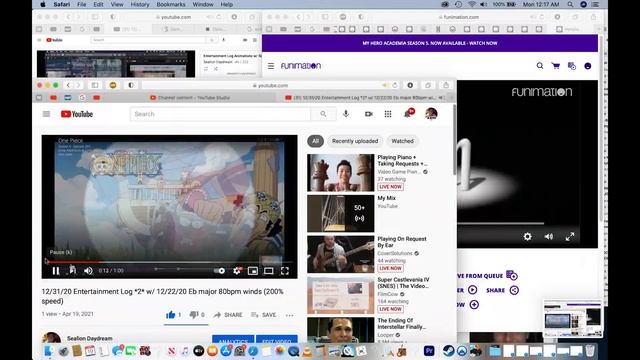Select the Recently uploaded filter chip
This screenshot has width=640, height=360.
(355, 141)
